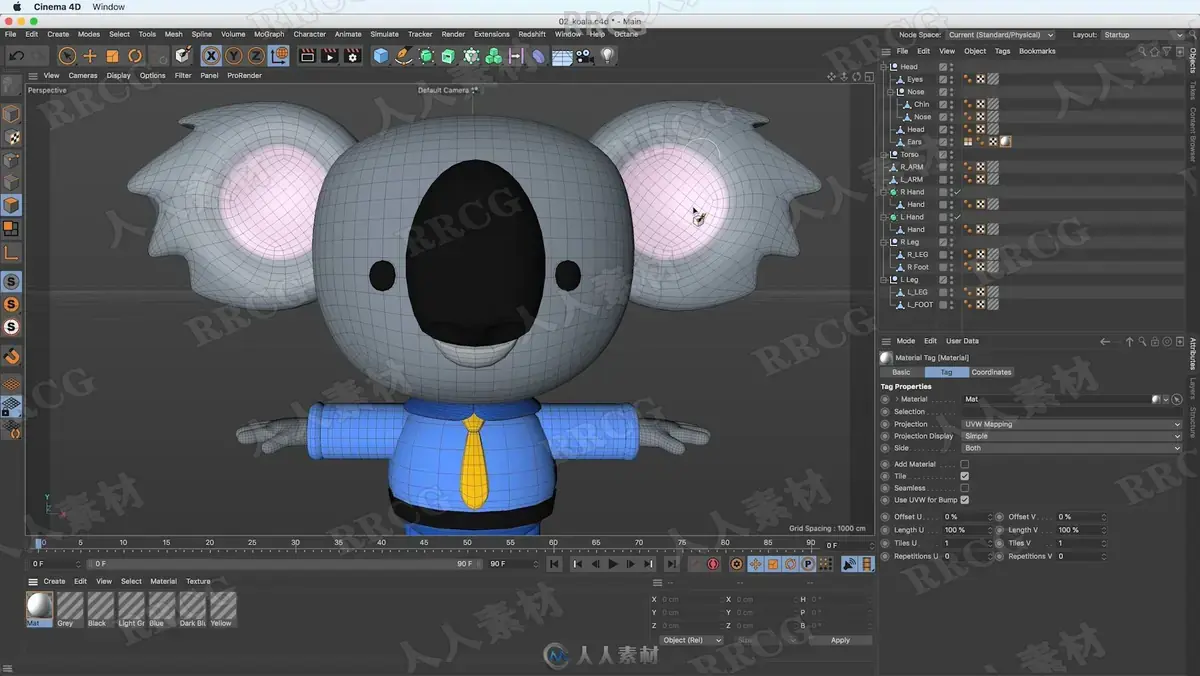This screenshot has width=1200, height=676.
Task: Click Render View clapperboard icon
Action: (x=307, y=56)
